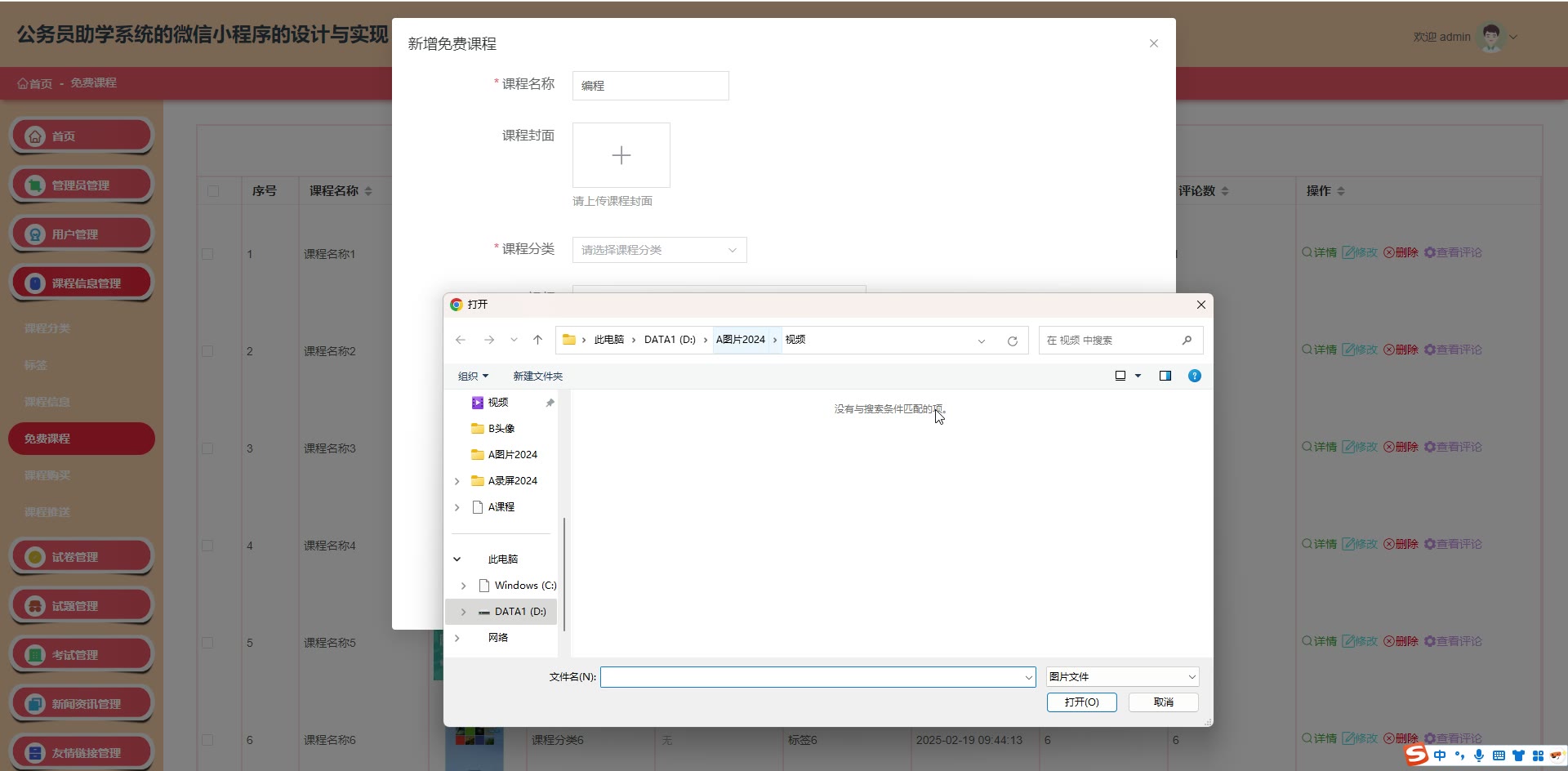Click the search magnifier in the search box
The width and height of the screenshot is (1568, 771).
1187,340
